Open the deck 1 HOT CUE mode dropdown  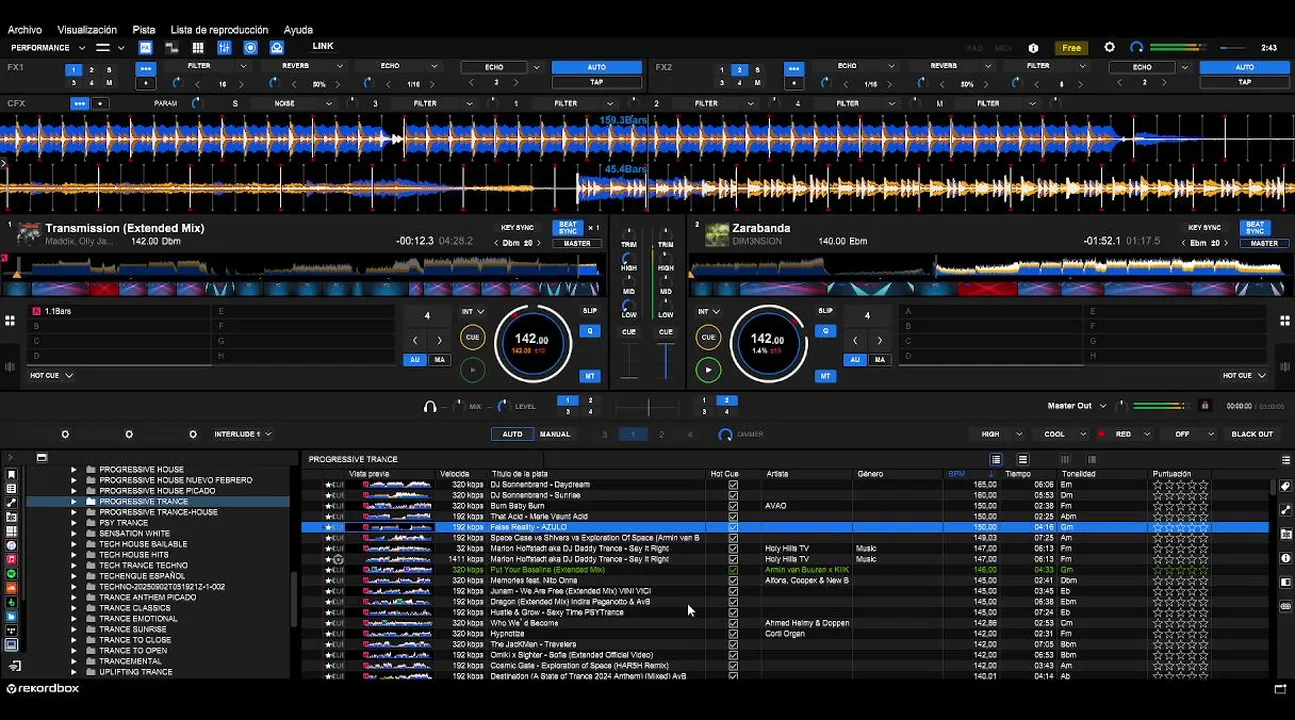[x=51, y=375]
